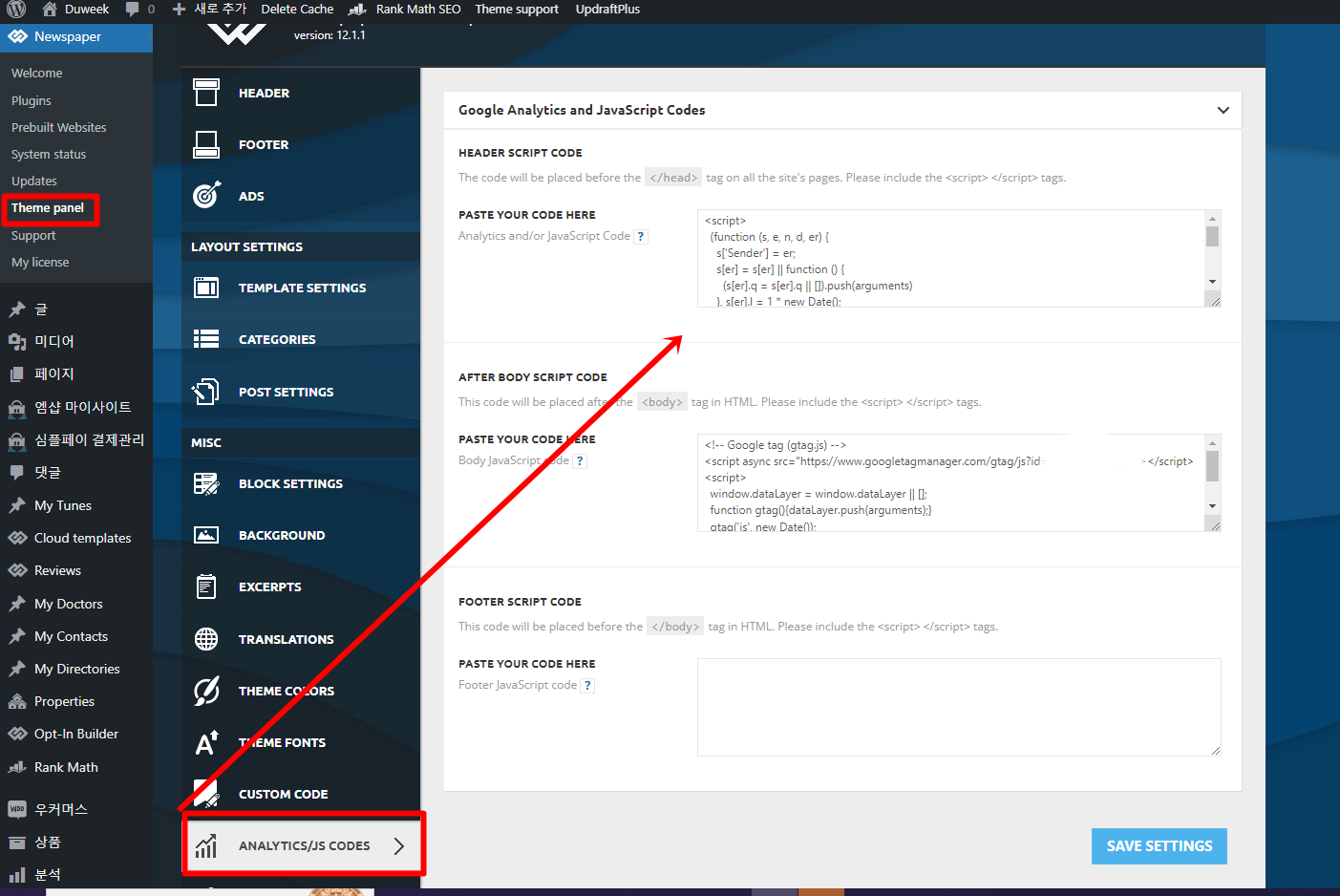Click the Translations globe icon
Screen dimensions: 1340x896
[206, 639]
